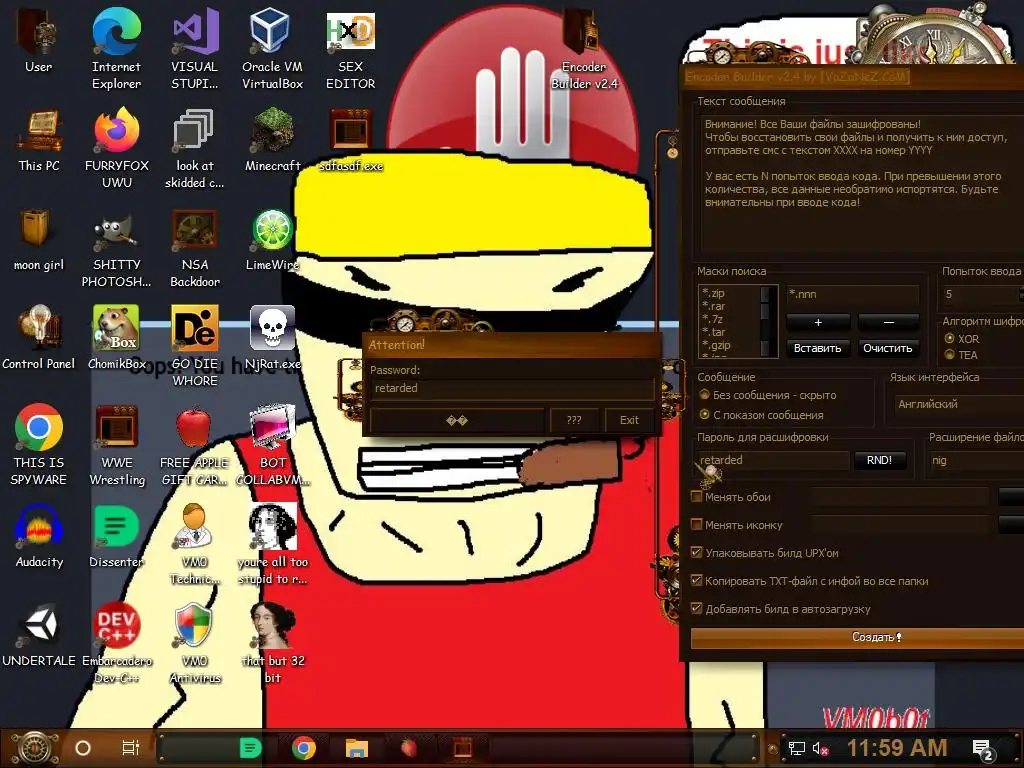Click the 'Попыток ввода' attempts field
This screenshot has width=1024, height=768.
980,295
